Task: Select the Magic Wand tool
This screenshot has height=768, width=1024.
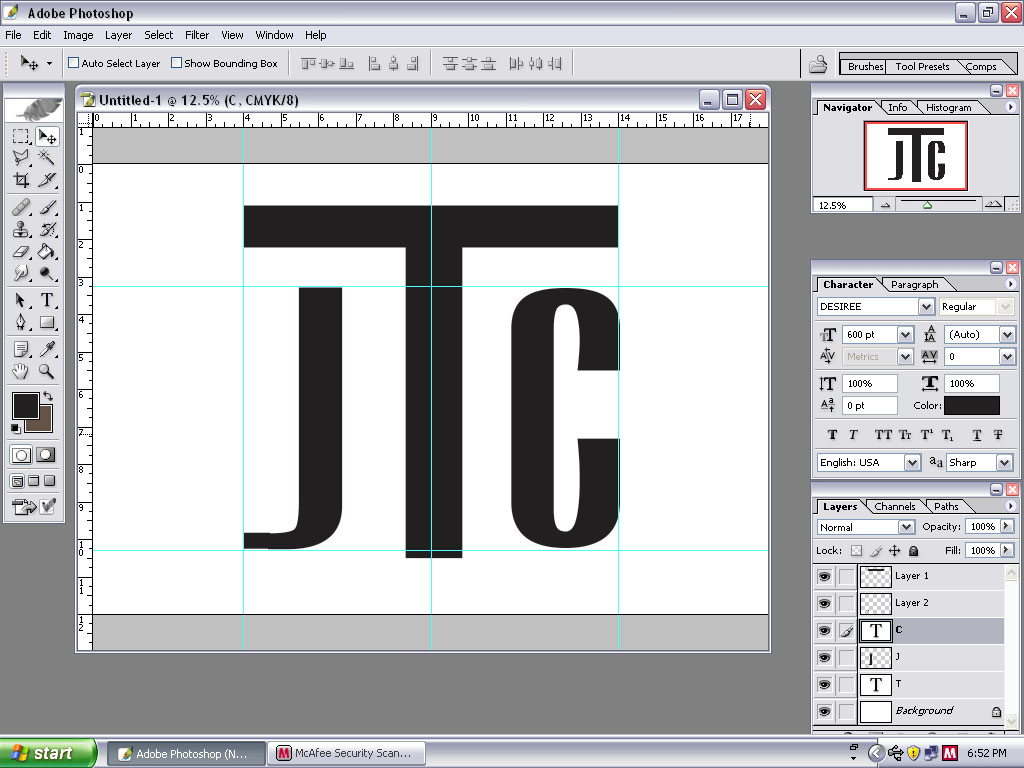Action: click(x=47, y=158)
